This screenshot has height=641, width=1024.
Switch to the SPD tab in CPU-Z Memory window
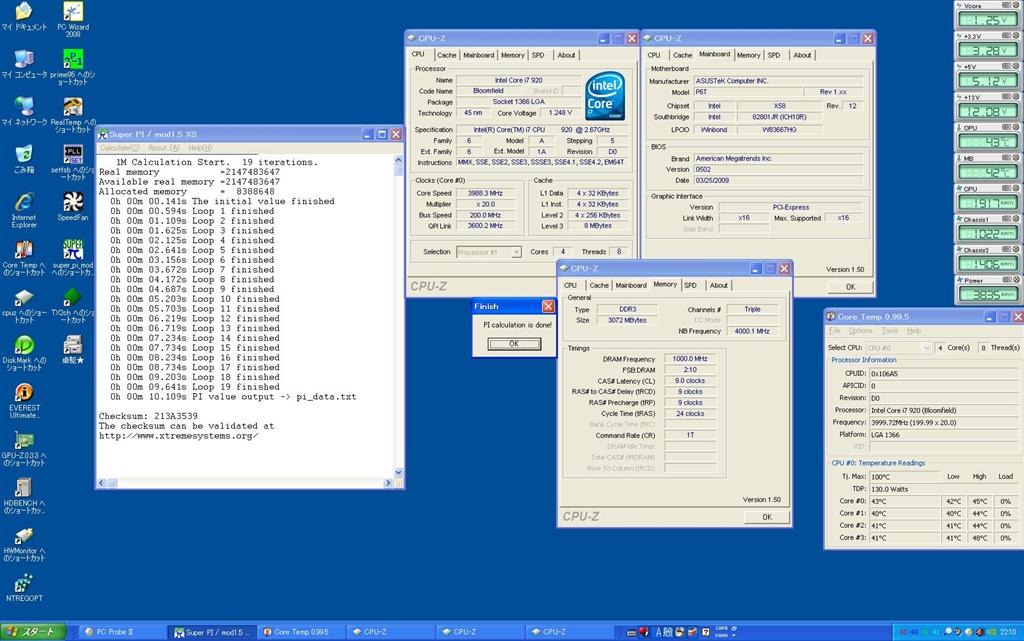(690, 285)
